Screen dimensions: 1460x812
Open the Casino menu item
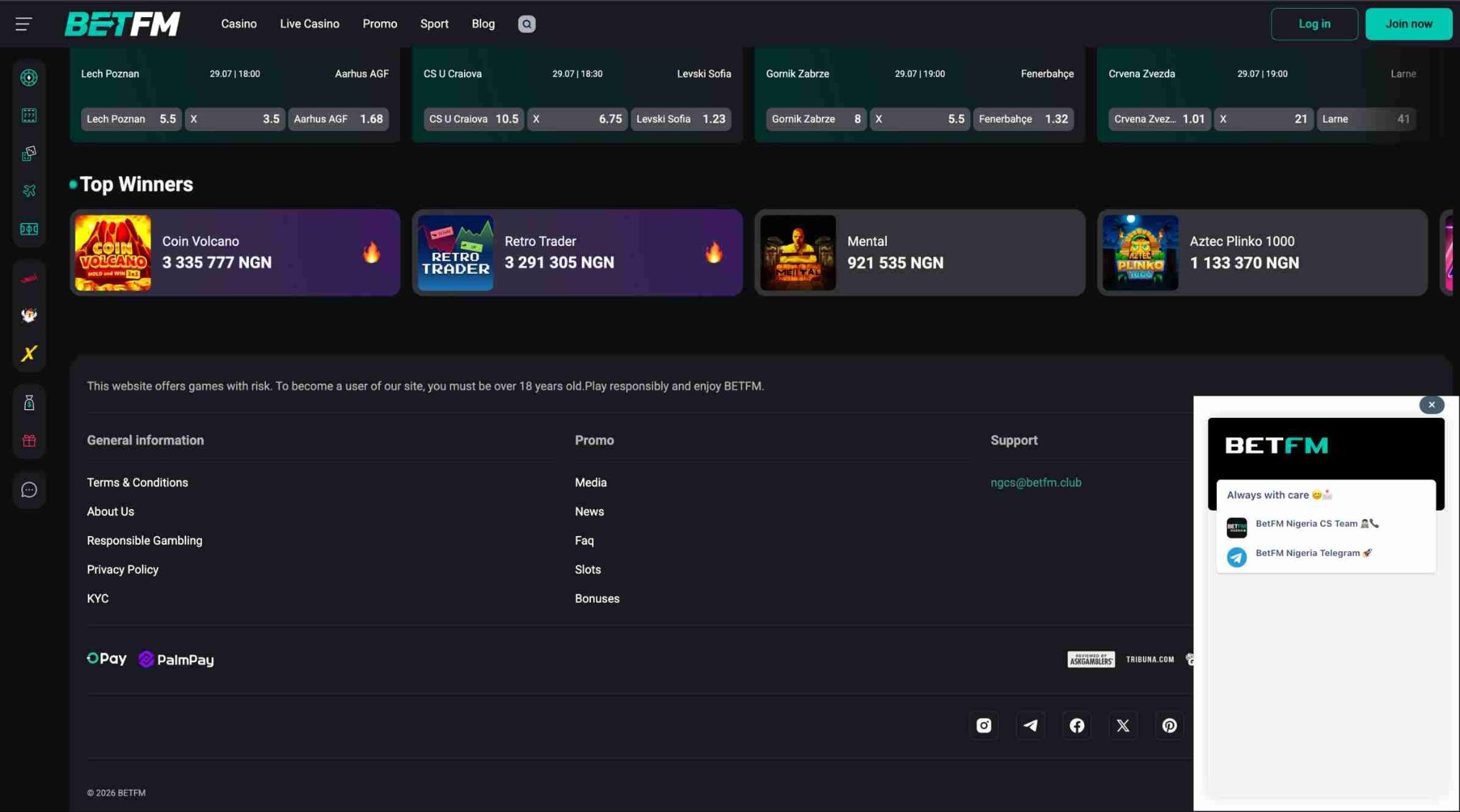click(239, 24)
